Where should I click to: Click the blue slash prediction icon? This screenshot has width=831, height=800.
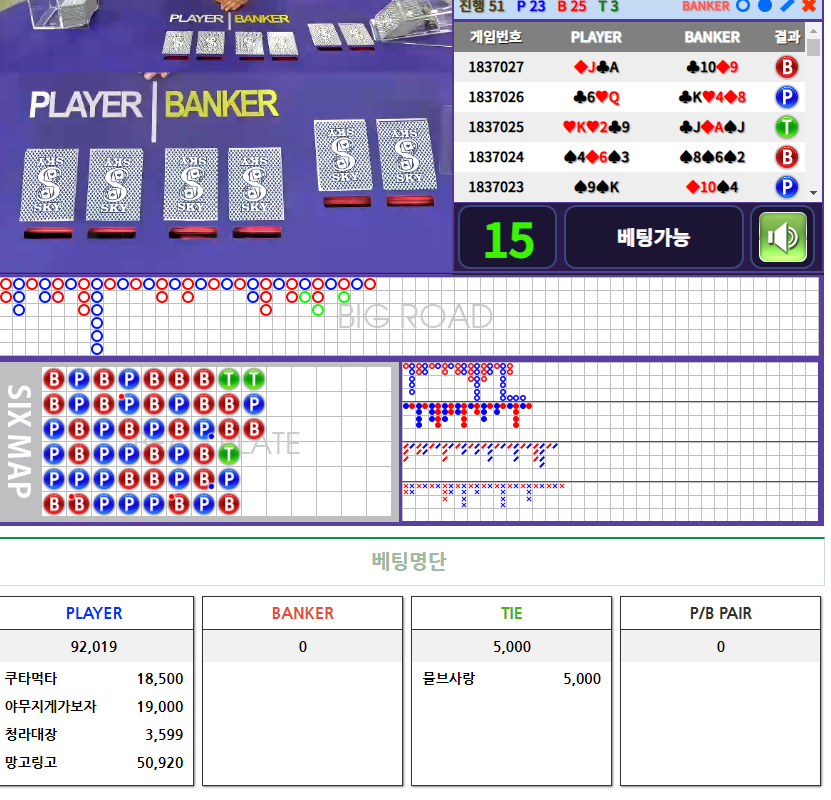tap(787, 6)
